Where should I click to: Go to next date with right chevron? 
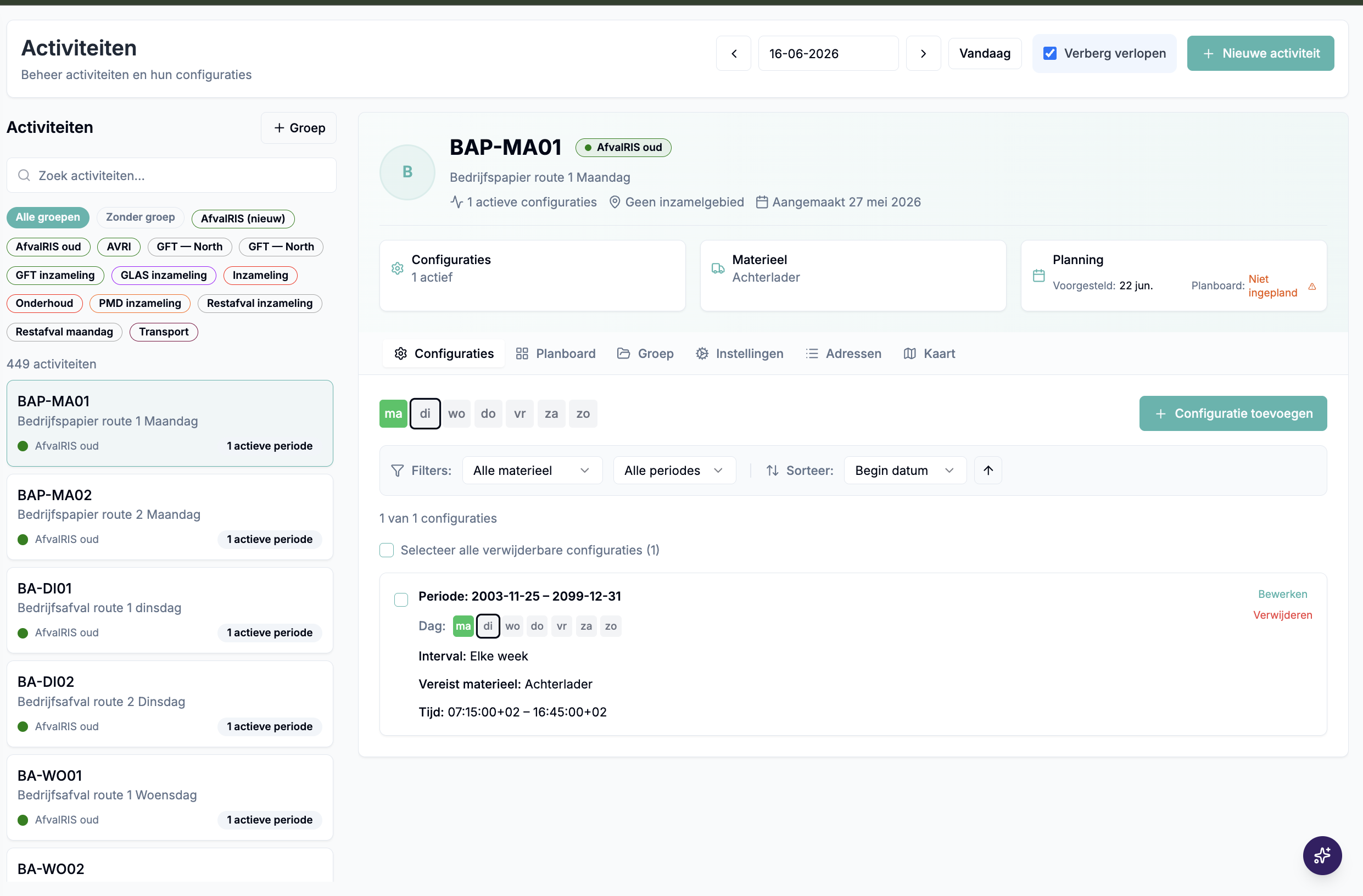click(x=923, y=53)
